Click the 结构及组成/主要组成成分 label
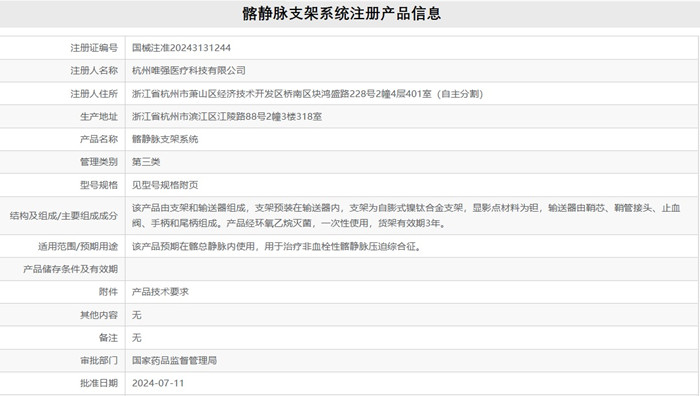This screenshot has height=396, width=700. pyautogui.click(x=63, y=216)
